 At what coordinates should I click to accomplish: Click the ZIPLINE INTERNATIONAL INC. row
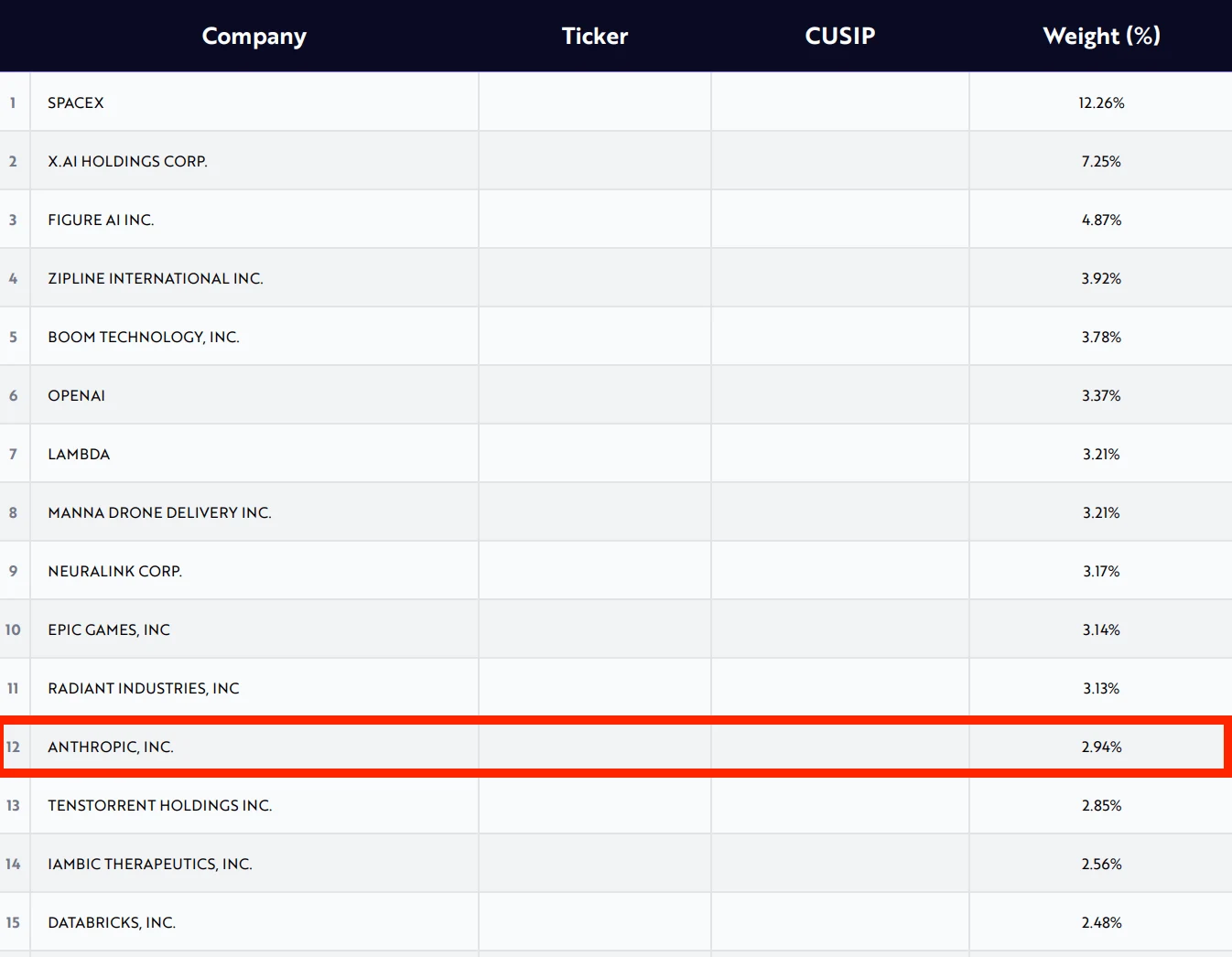tap(155, 278)
